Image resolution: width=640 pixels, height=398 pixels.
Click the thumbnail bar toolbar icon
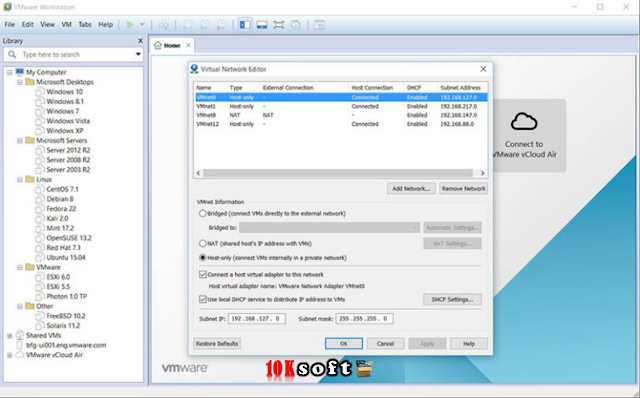pyautogui.click(x=262, y=25)
